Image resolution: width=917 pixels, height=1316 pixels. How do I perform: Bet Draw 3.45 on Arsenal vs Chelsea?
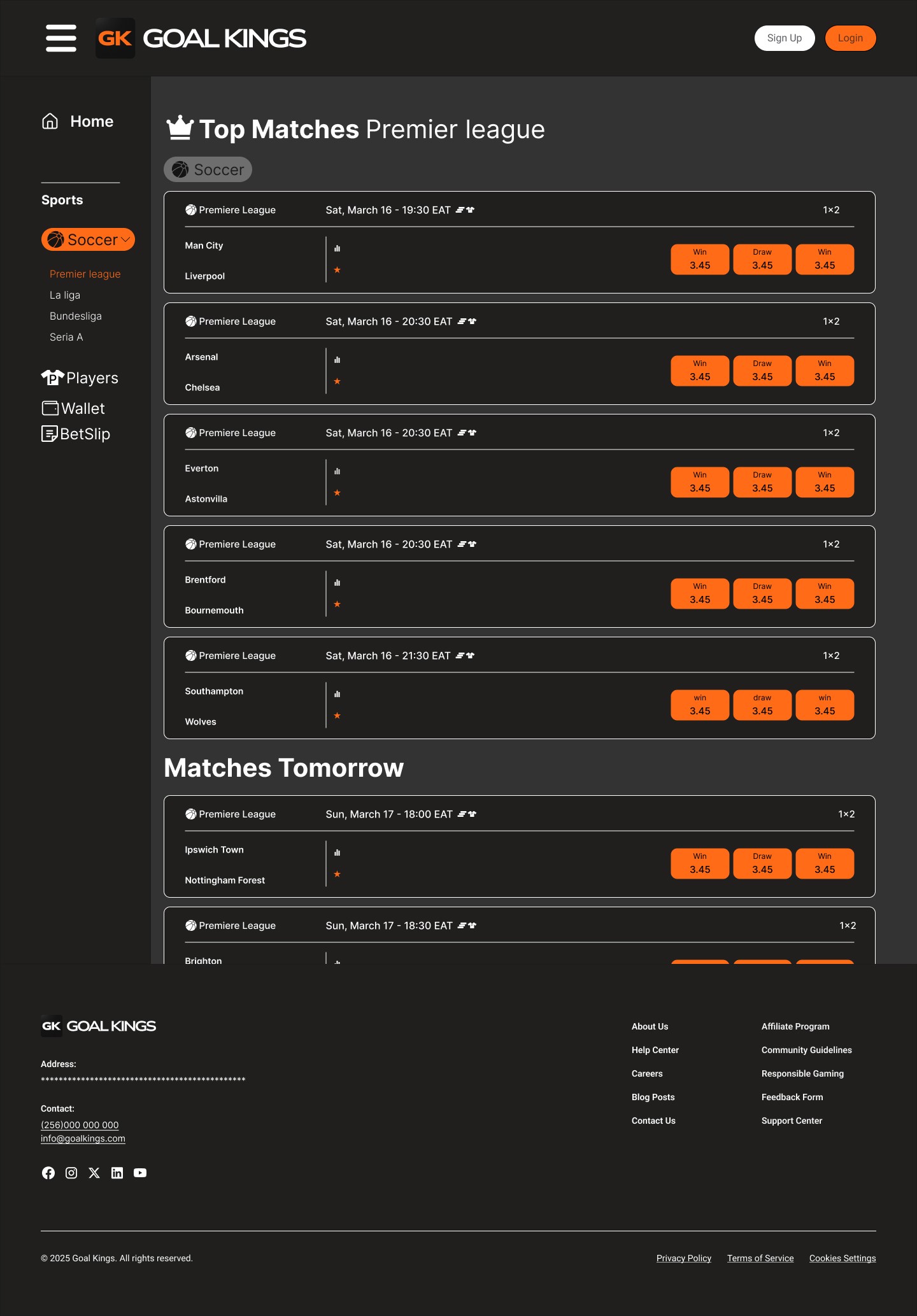[x=762, y=371]
